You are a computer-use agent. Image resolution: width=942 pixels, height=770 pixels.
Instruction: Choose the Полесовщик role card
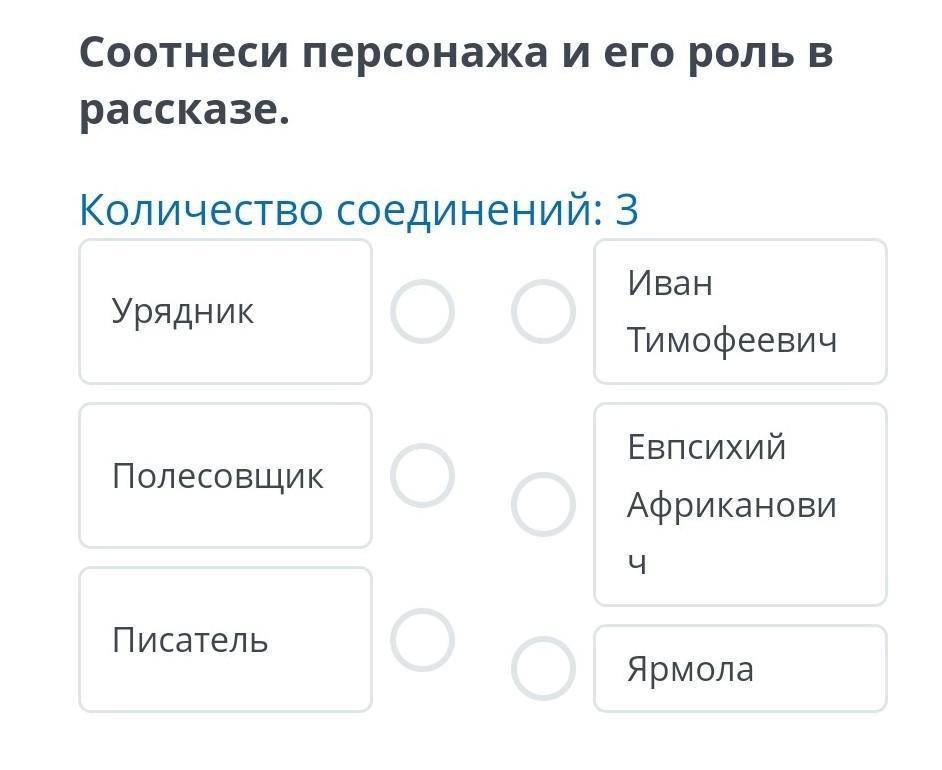pos(225,475)
